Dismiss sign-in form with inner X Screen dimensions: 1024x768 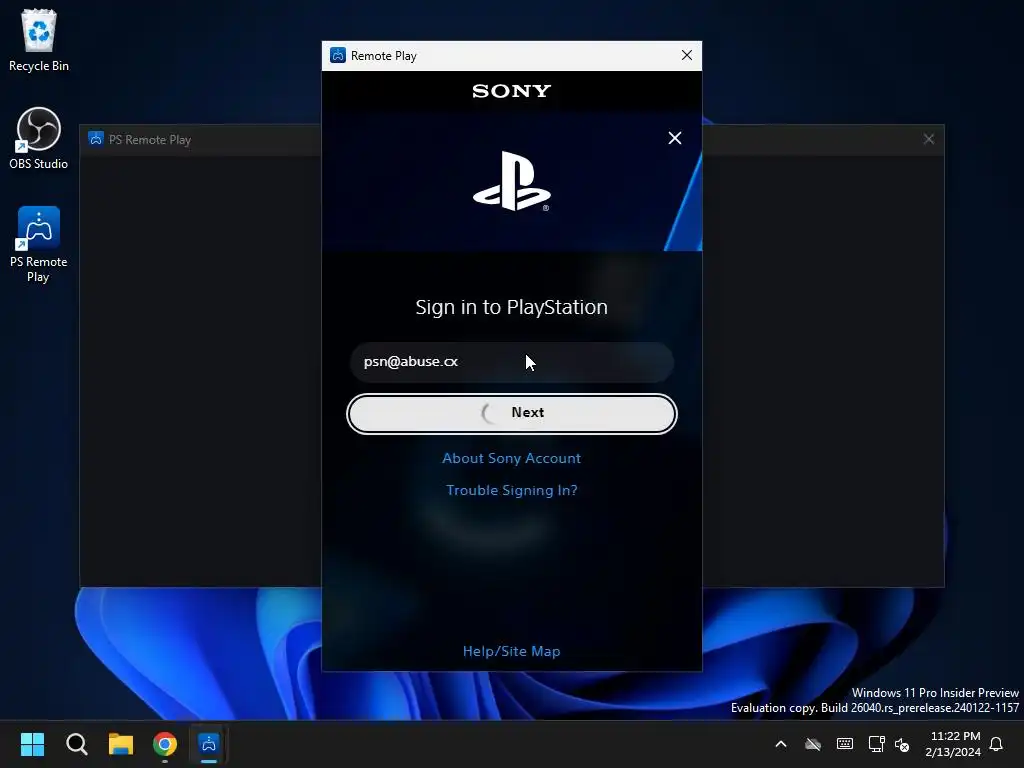pos(675,138)
